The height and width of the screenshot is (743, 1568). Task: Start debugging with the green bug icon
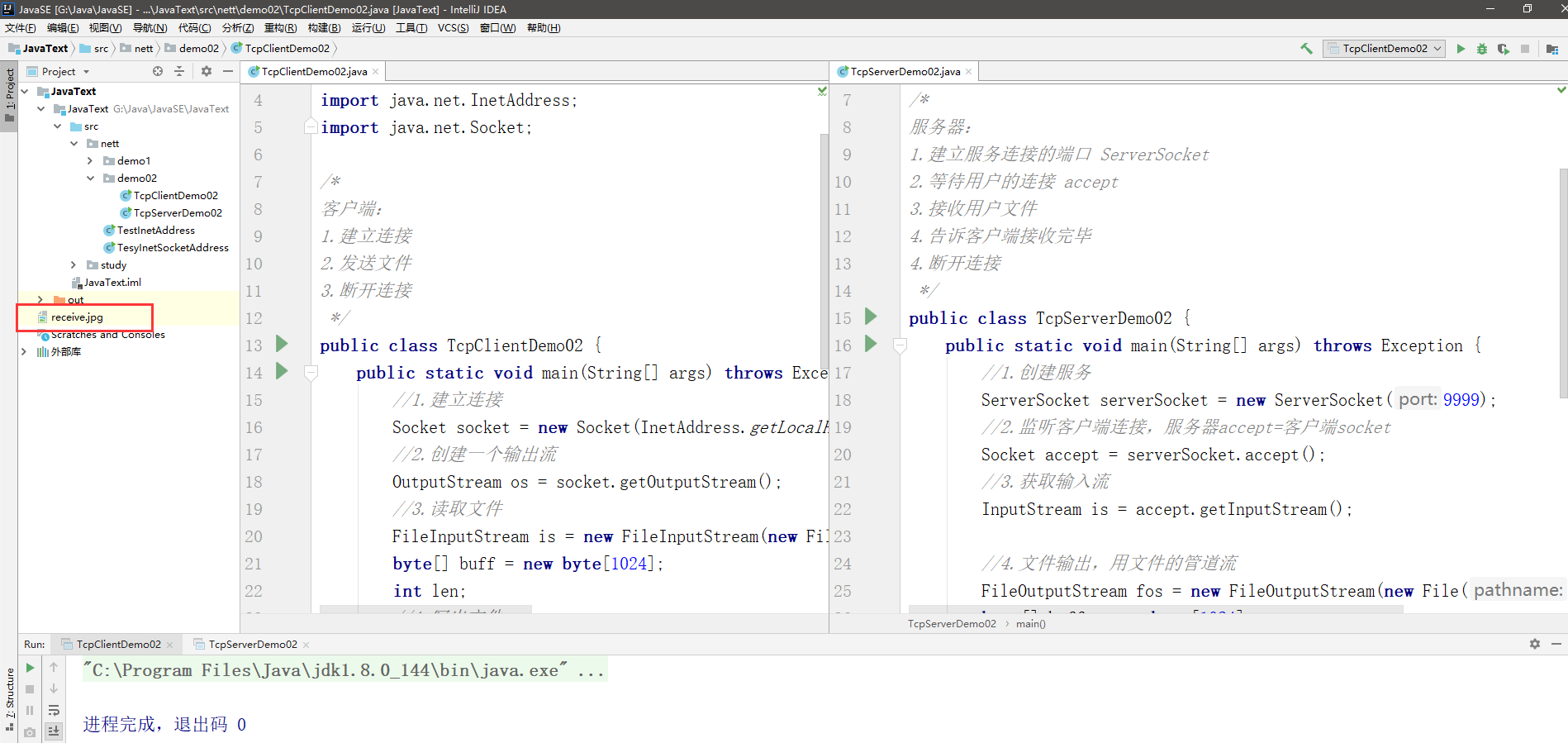1482,49
